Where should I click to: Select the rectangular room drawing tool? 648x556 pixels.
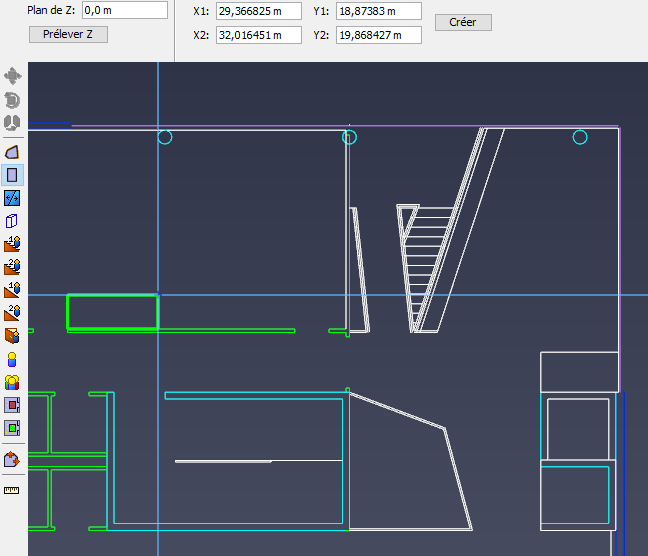12,175
